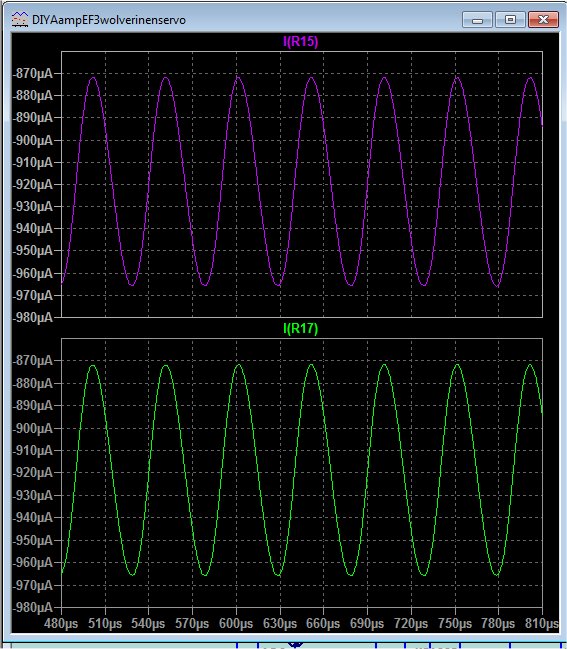
Task: Click -870µA on the I(R17) pane axis
Action: 33,361
